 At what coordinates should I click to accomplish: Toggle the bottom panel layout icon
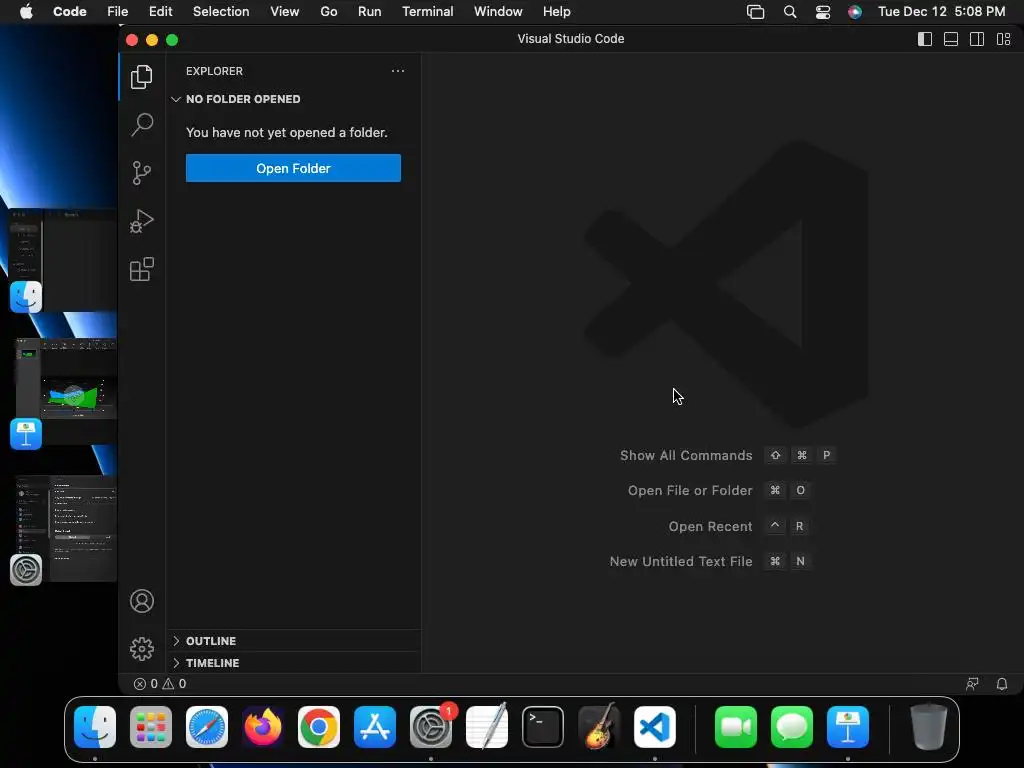pyautogui.click(x=951, y=39)
